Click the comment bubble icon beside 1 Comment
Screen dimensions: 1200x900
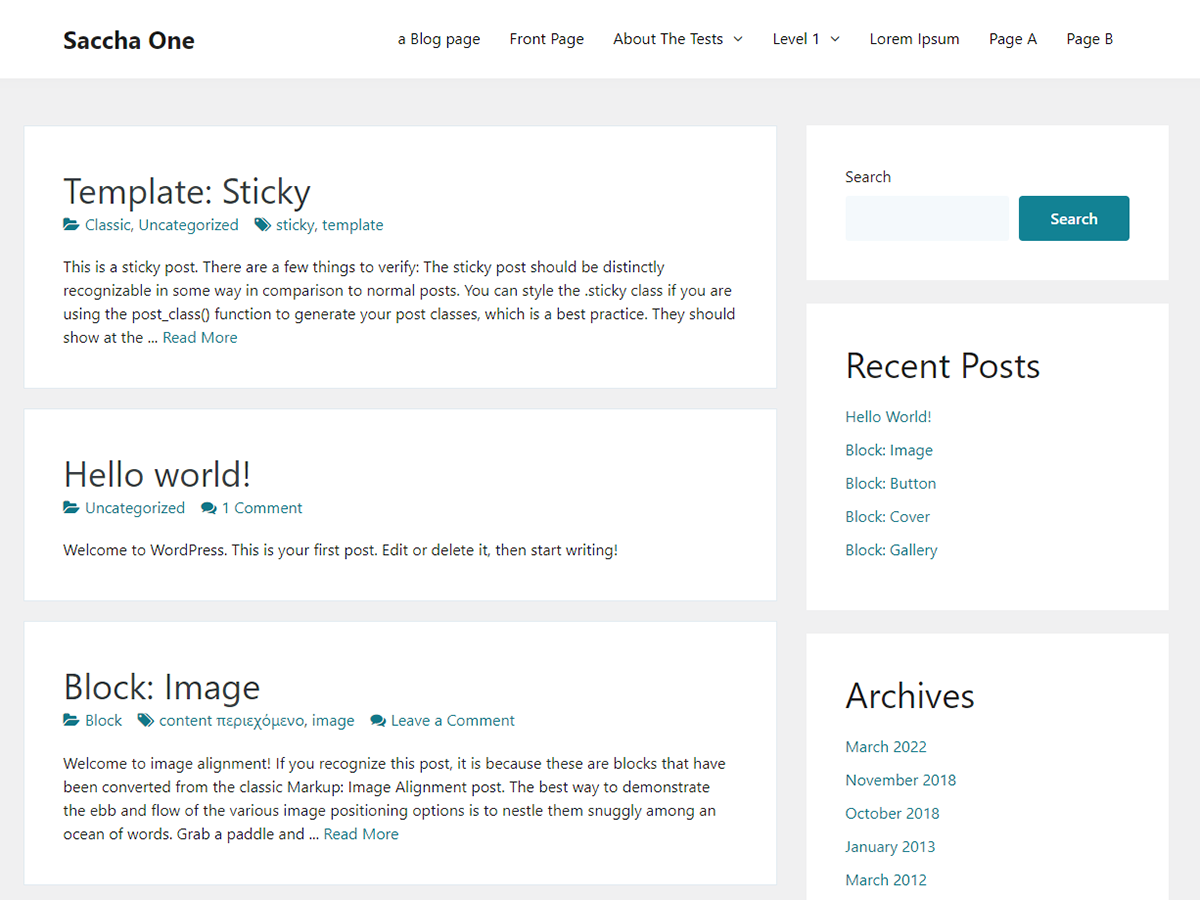[x=210, y=508]
